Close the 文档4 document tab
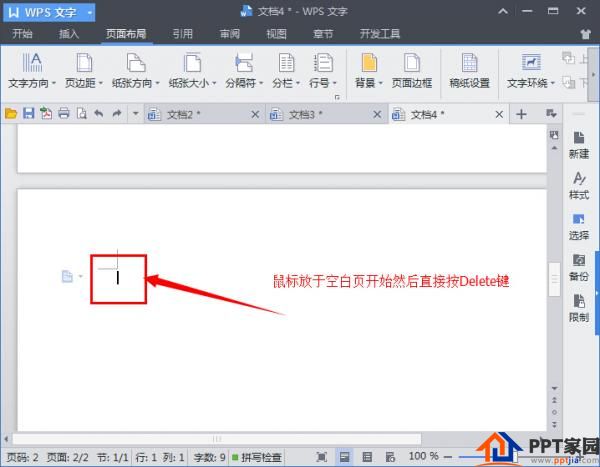Image resolution: width=600 pixels, height=467 pixels. coord(499,114)
